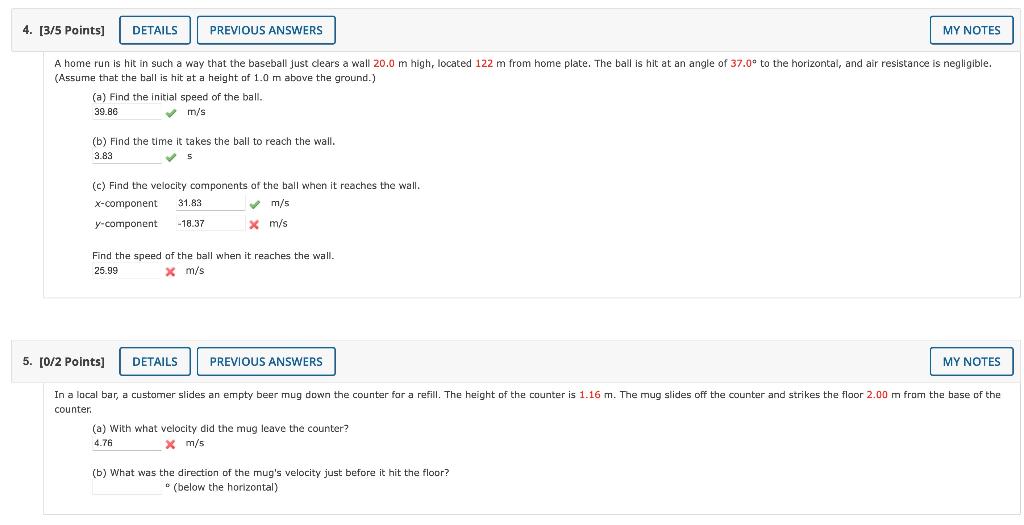Screen dimensions: 1024x525
Task: Click the initial speed answer field 39.86
Action: [x=126, y=112]
